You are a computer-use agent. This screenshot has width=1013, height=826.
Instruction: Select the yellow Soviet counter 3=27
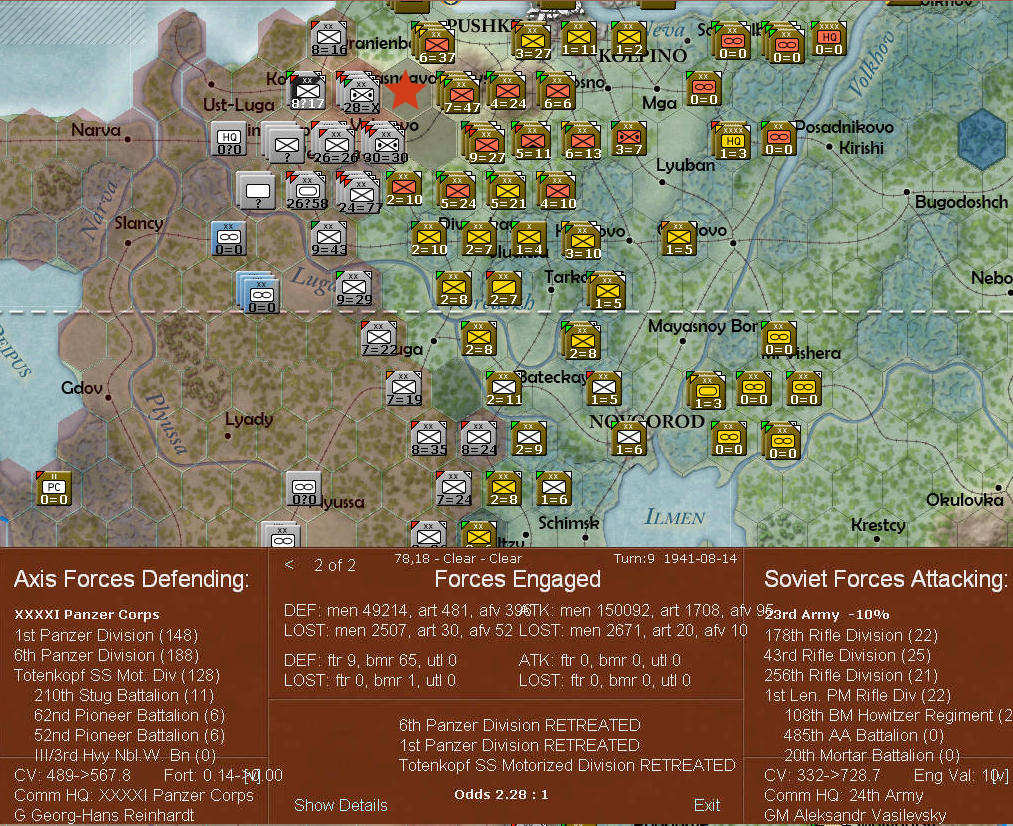click(x=532, y=41)
